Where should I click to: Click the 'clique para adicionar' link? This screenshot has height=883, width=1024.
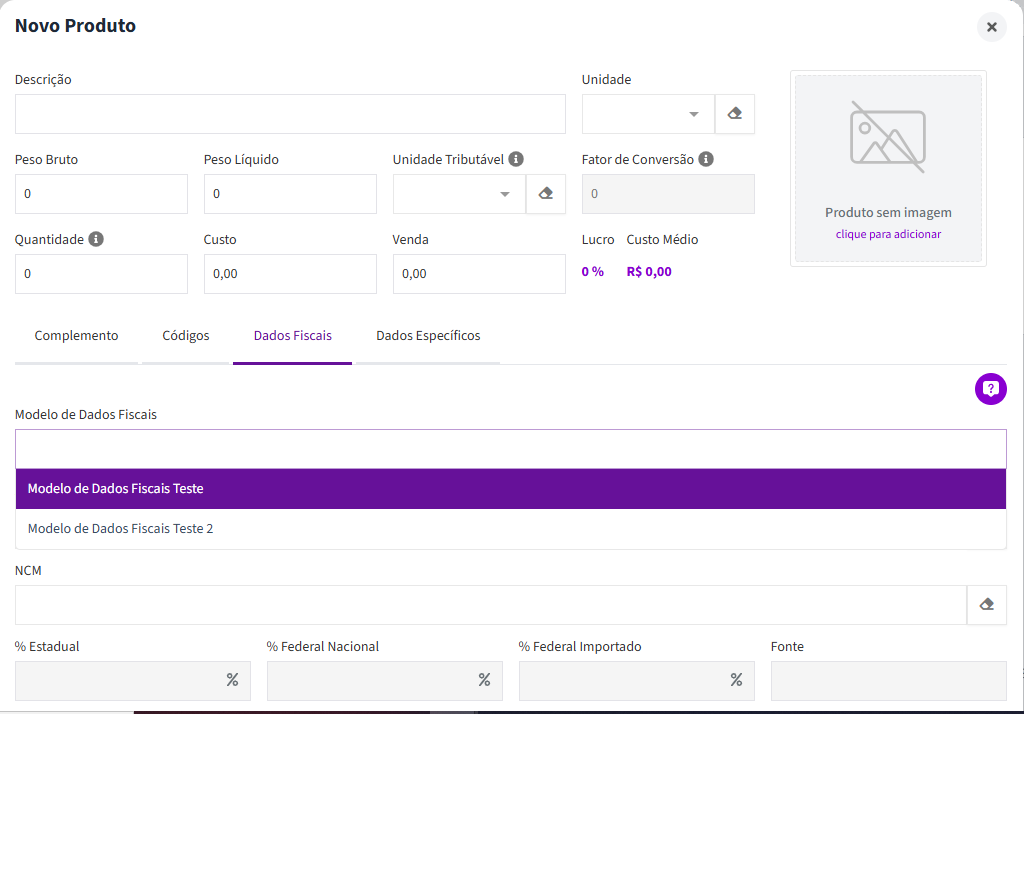(888, 234)
